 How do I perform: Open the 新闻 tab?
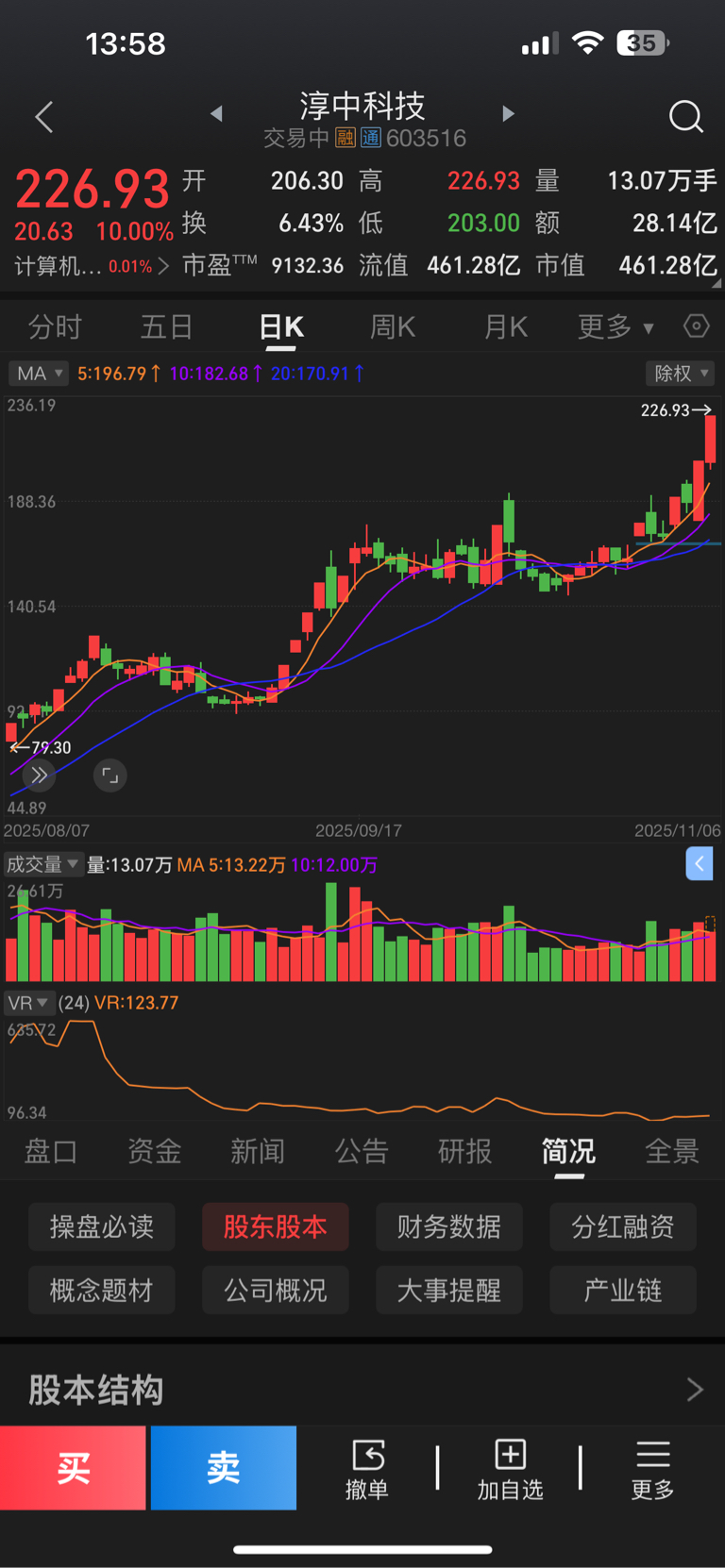(x=258, y=1151)
